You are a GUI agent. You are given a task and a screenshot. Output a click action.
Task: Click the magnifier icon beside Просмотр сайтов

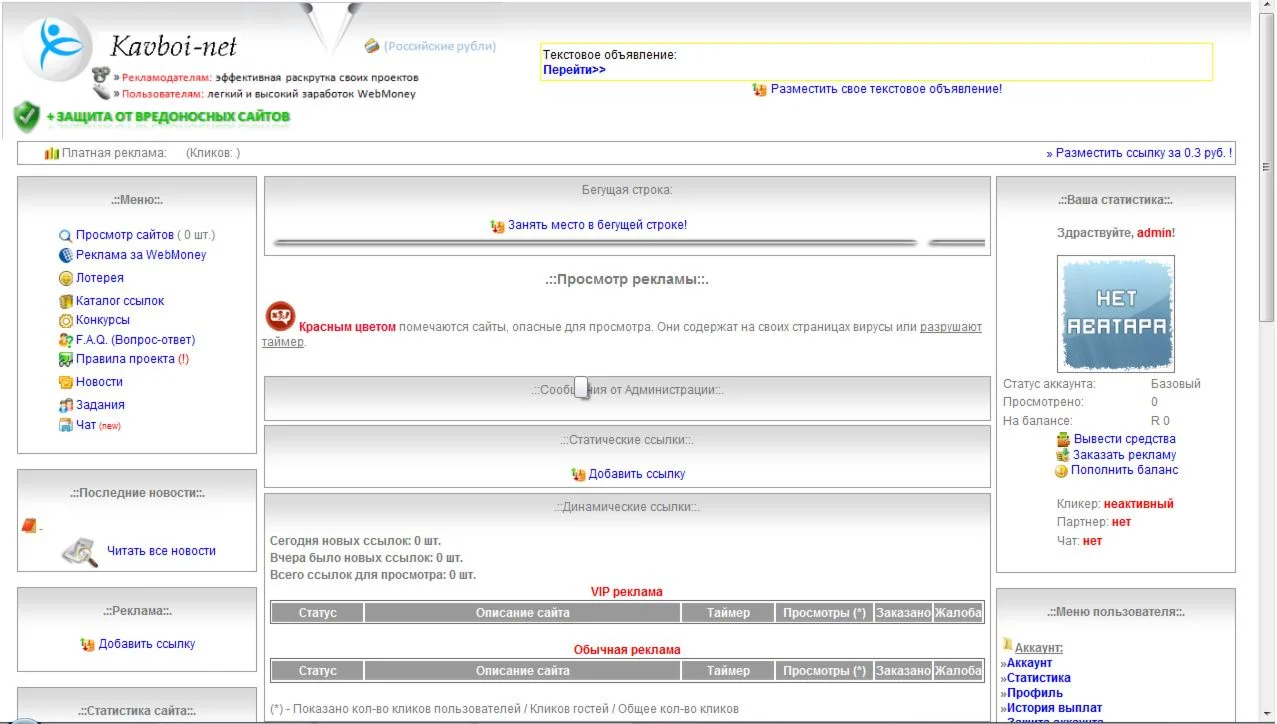coord(66,236)
